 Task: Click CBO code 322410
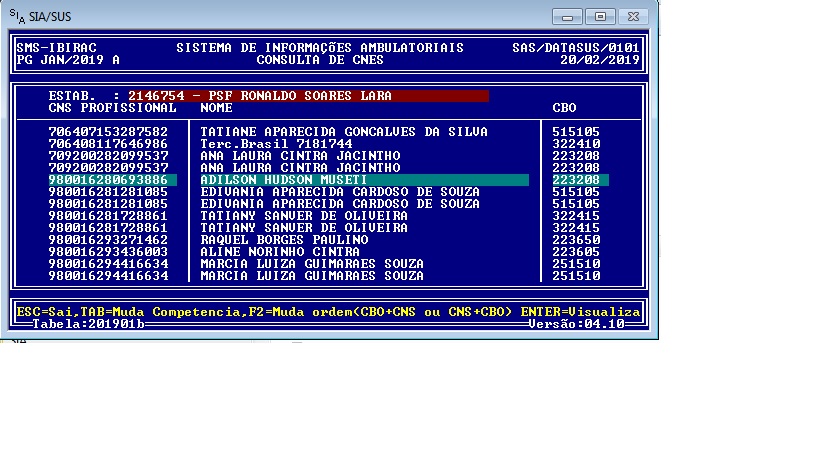576,144
